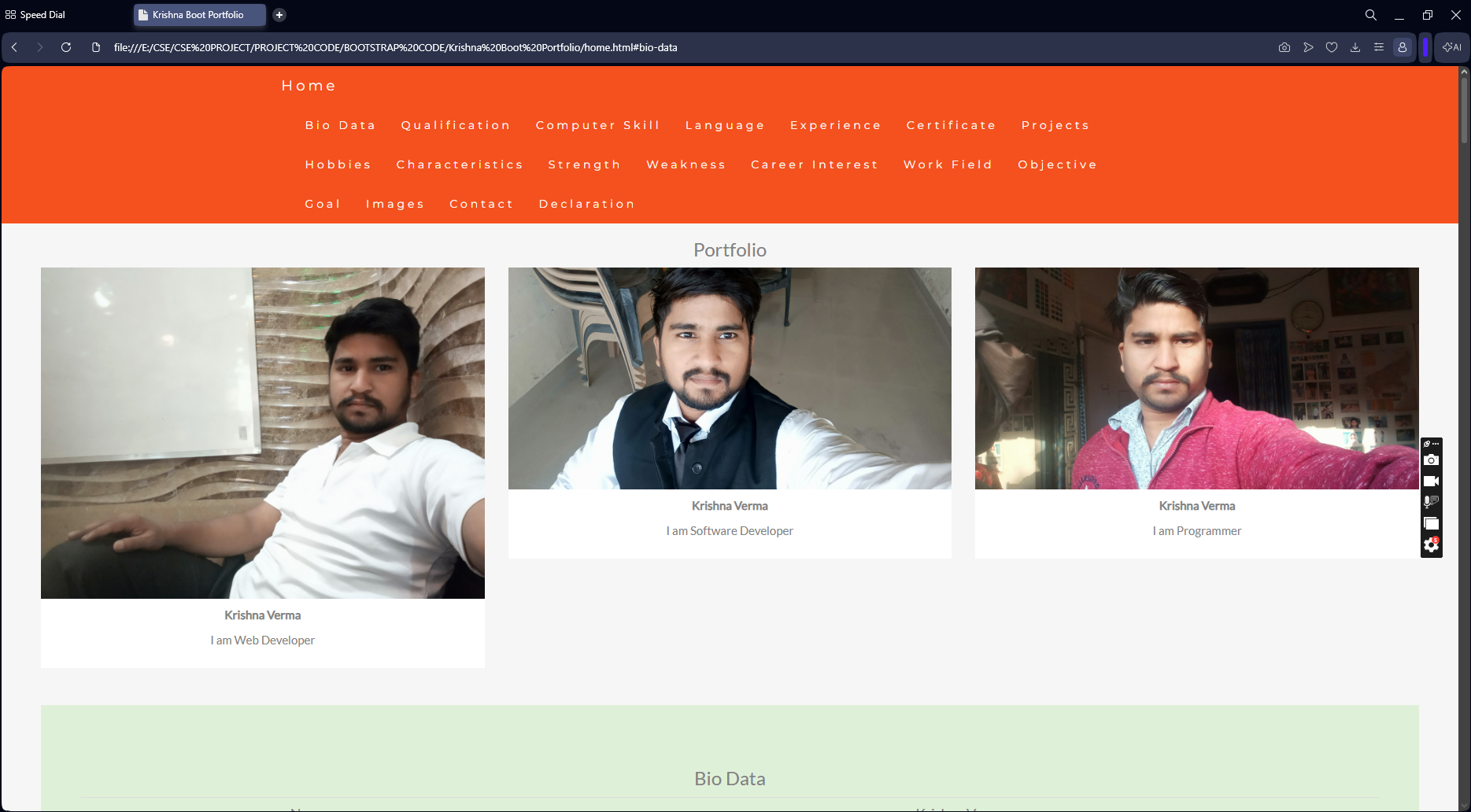The width and height of the screenshot is (1471, 812).
Task: Open the Goal nav link
Action: 323,204
